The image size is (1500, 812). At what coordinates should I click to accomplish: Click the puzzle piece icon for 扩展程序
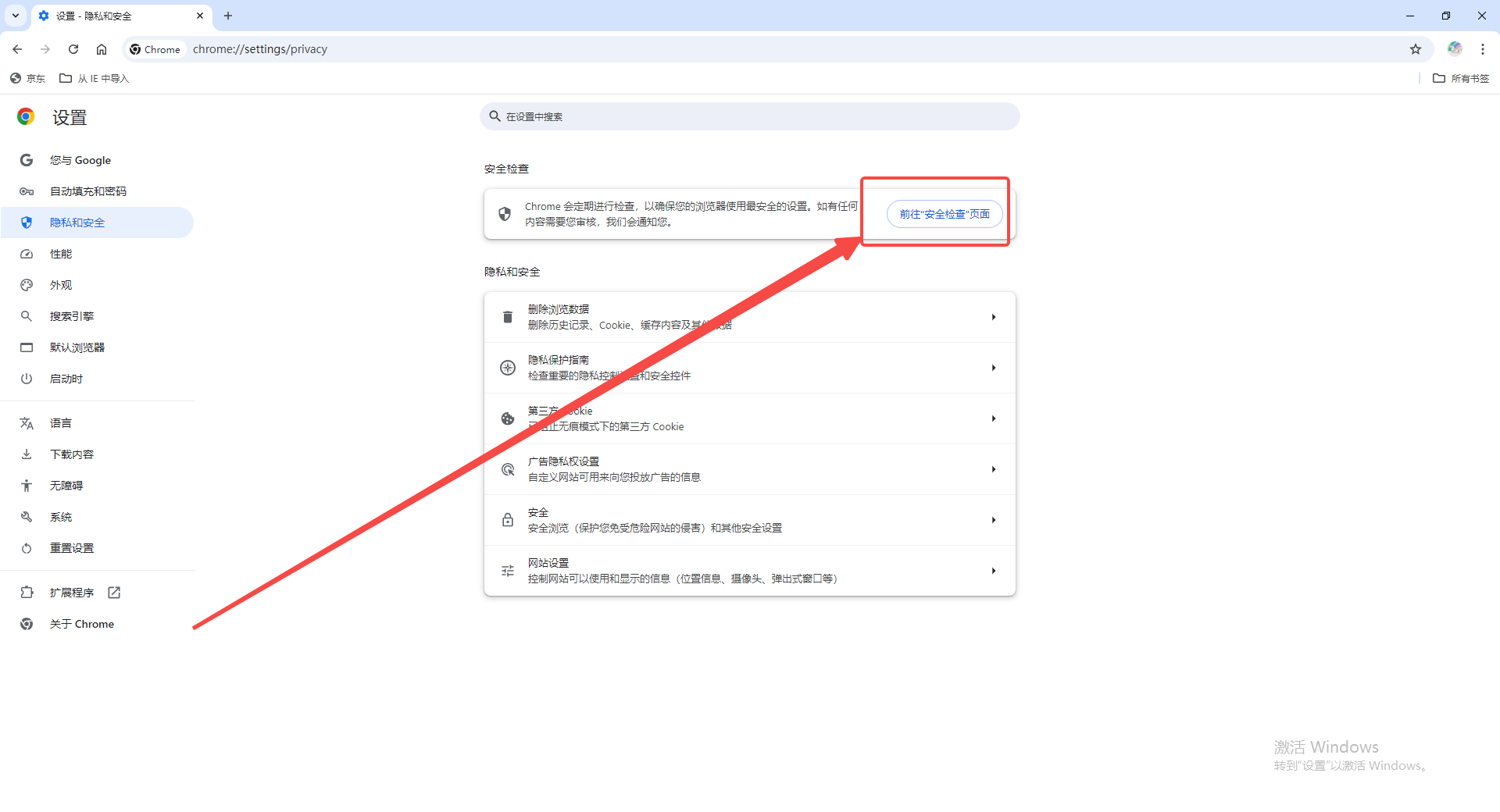pyautogui.click(x=27, y=593)
